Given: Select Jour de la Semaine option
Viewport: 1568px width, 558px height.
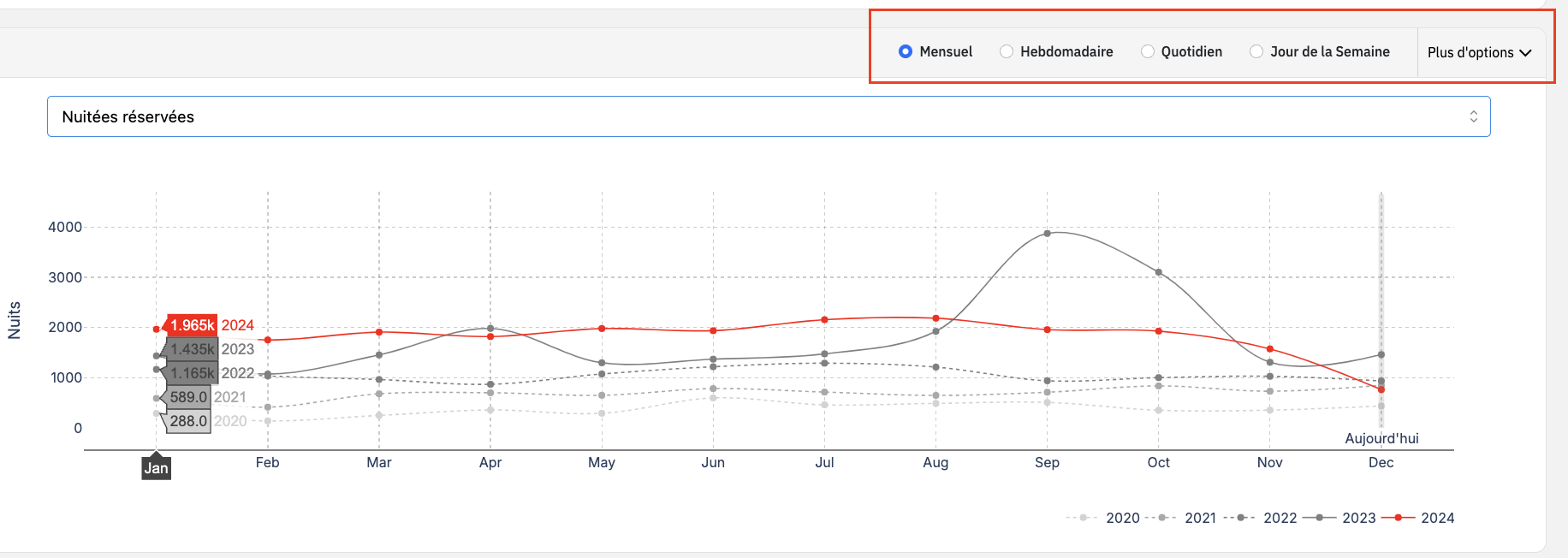Looking at the screenshot, I should pos(1256,51).
